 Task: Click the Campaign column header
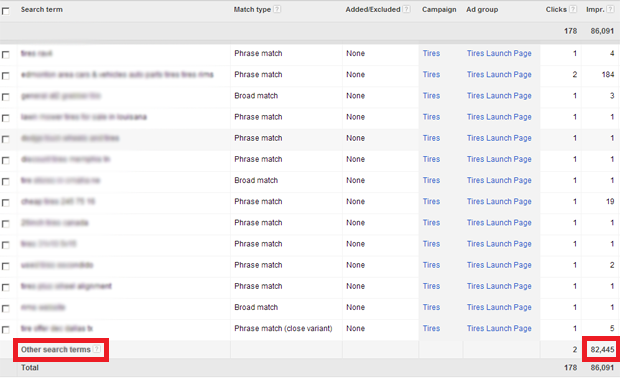tap(439, 9)
